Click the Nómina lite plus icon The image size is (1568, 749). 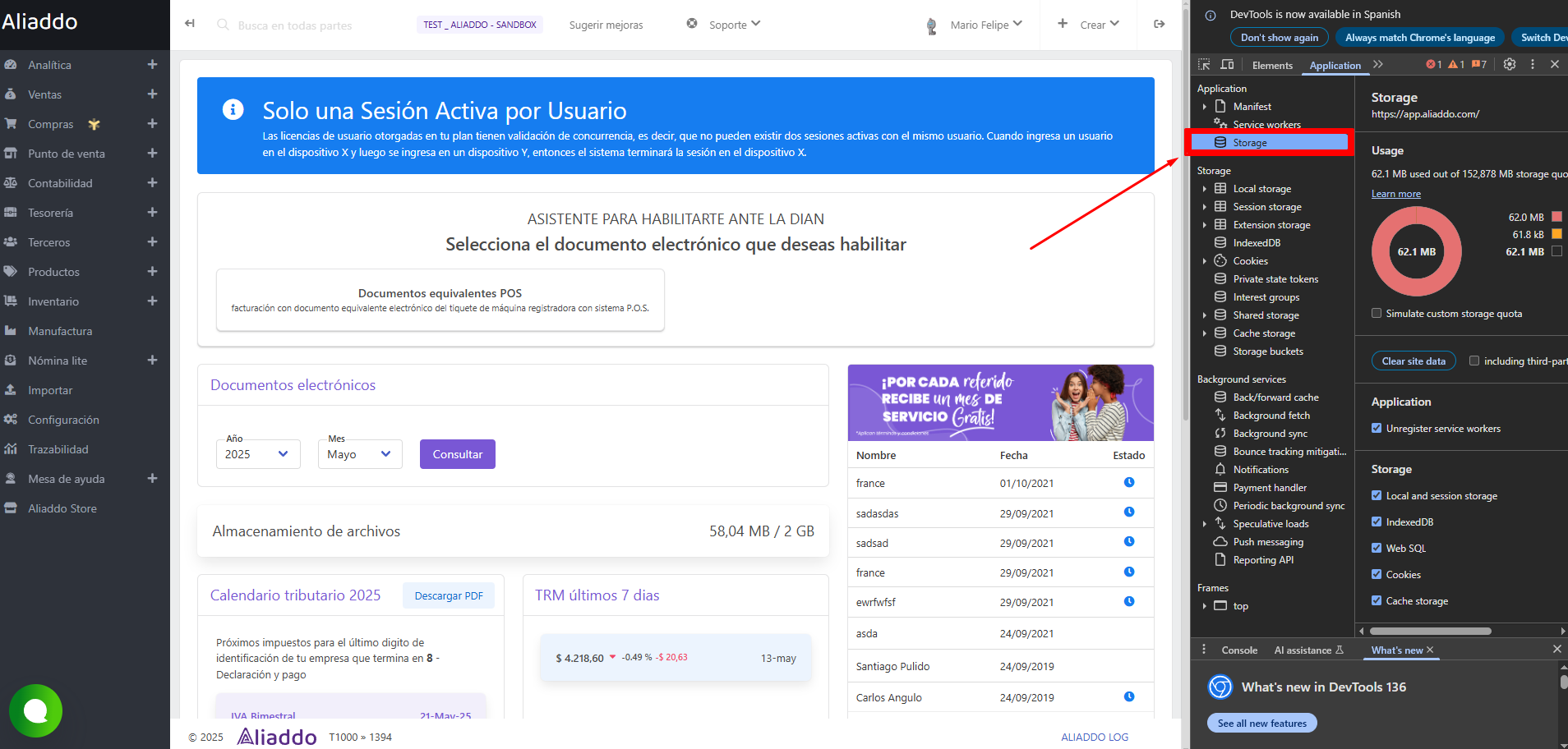pyautogui.click(x=152, y=360)
